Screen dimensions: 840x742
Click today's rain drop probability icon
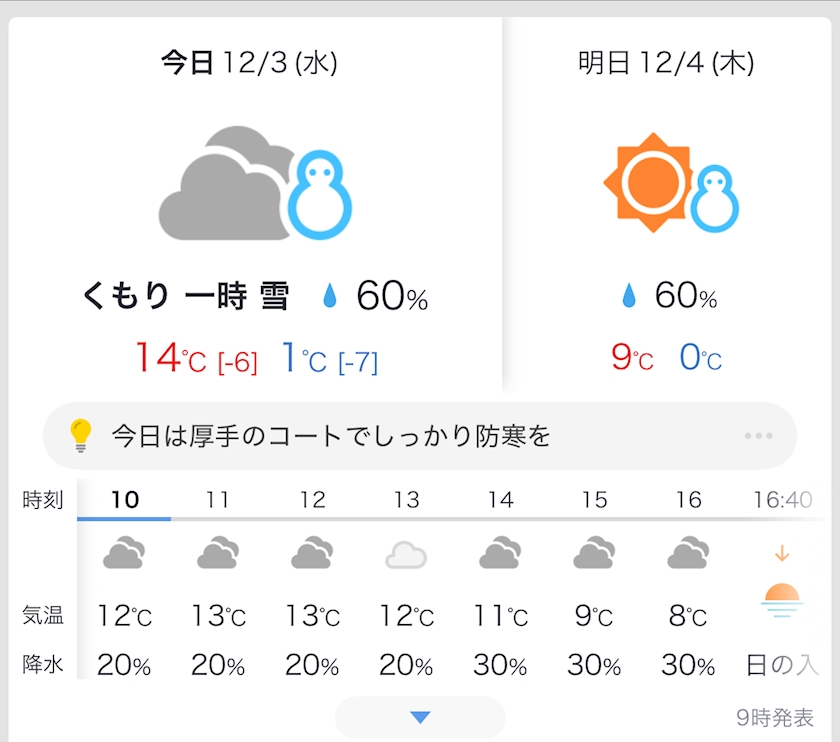click(330, 296)
